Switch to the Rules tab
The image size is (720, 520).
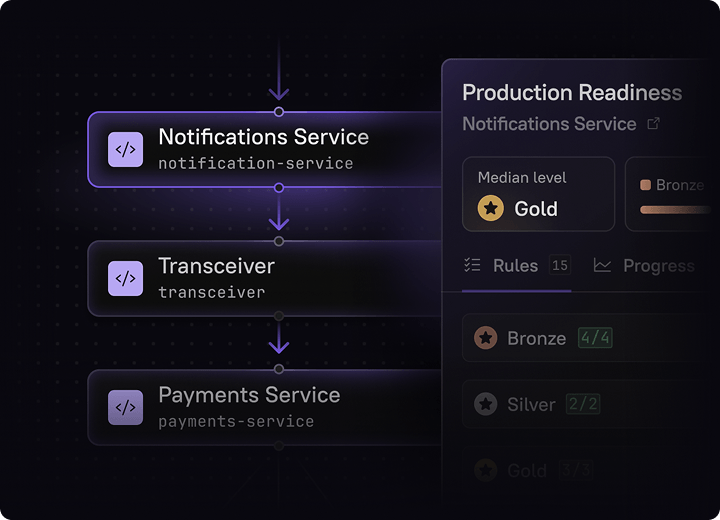click(x=517, y=266)
